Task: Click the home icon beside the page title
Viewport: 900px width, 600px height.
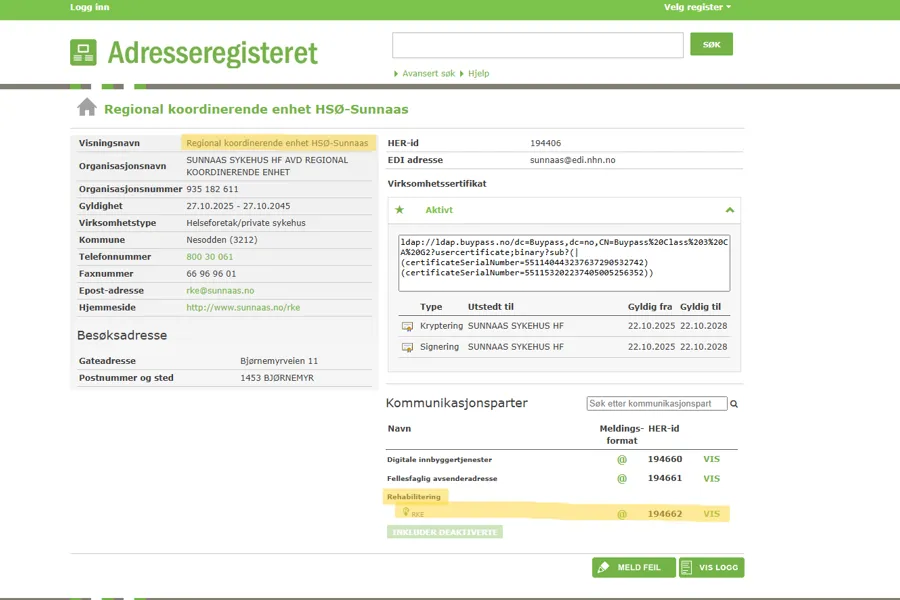Action: click(x=87, y=108)
